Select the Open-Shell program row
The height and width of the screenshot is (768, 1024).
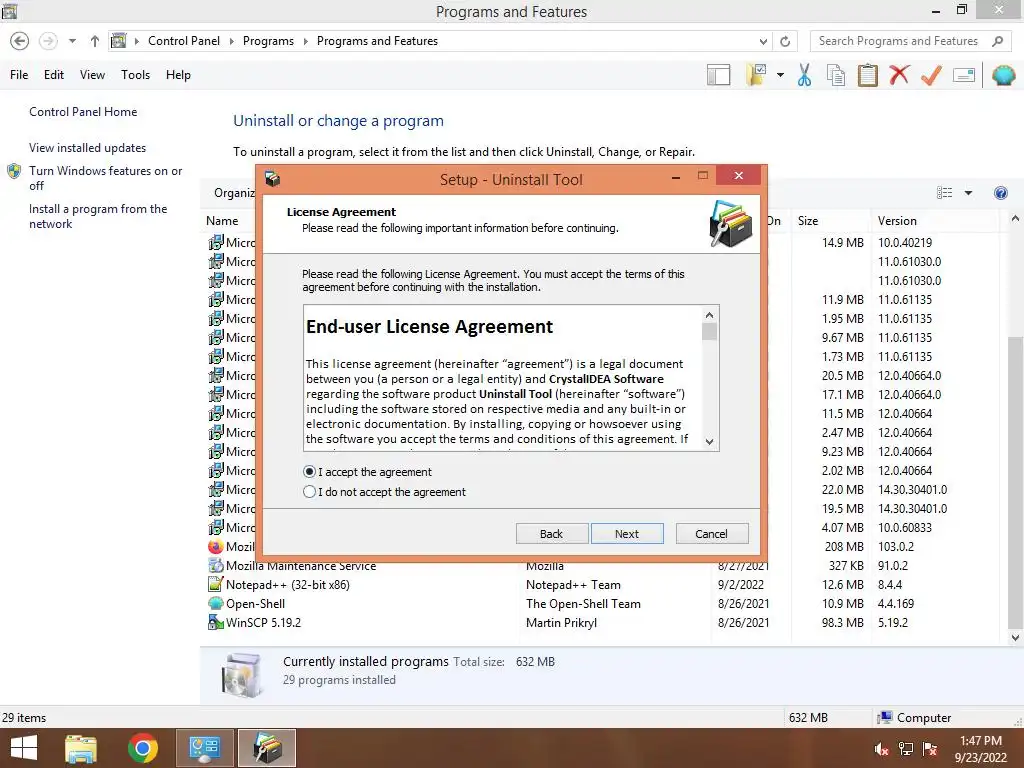tap(601, 603)
